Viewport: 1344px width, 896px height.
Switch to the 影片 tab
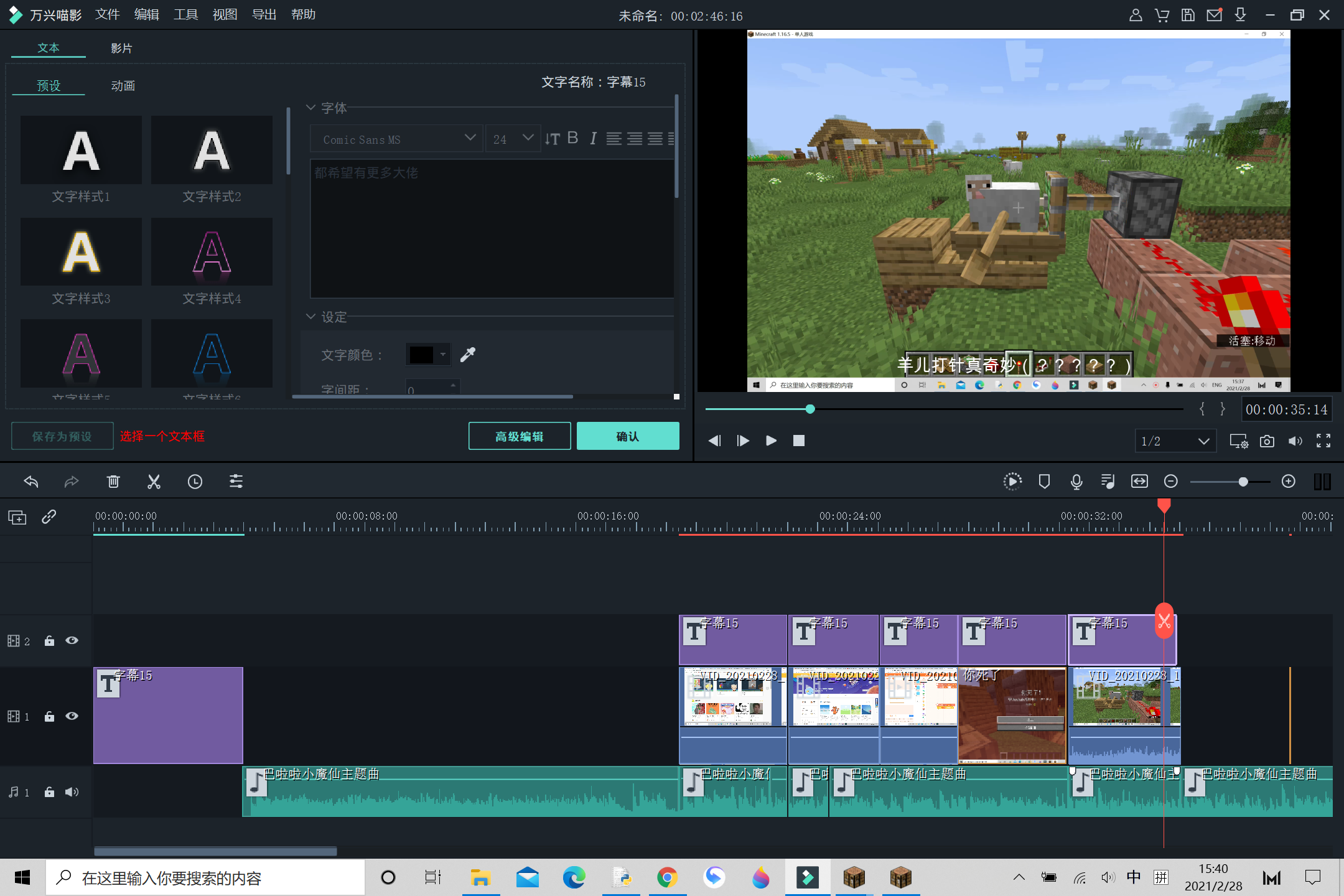[x=121, y=48]
